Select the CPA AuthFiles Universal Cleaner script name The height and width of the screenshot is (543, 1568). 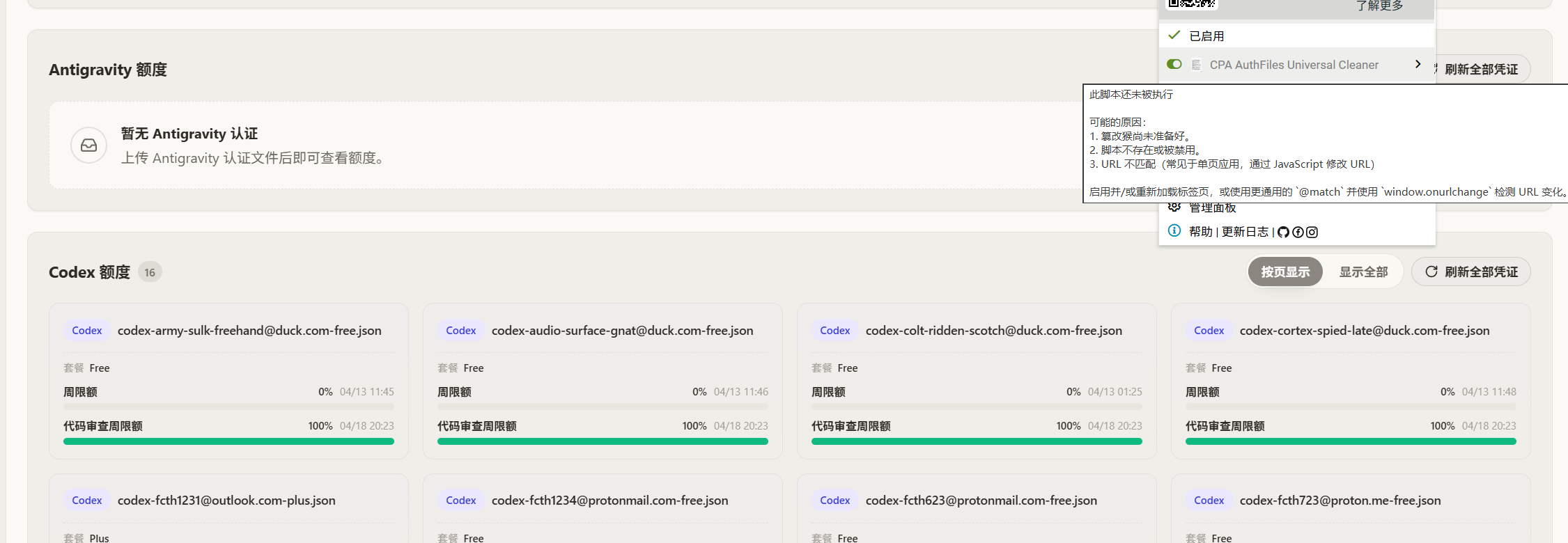tap(1294, 65)
